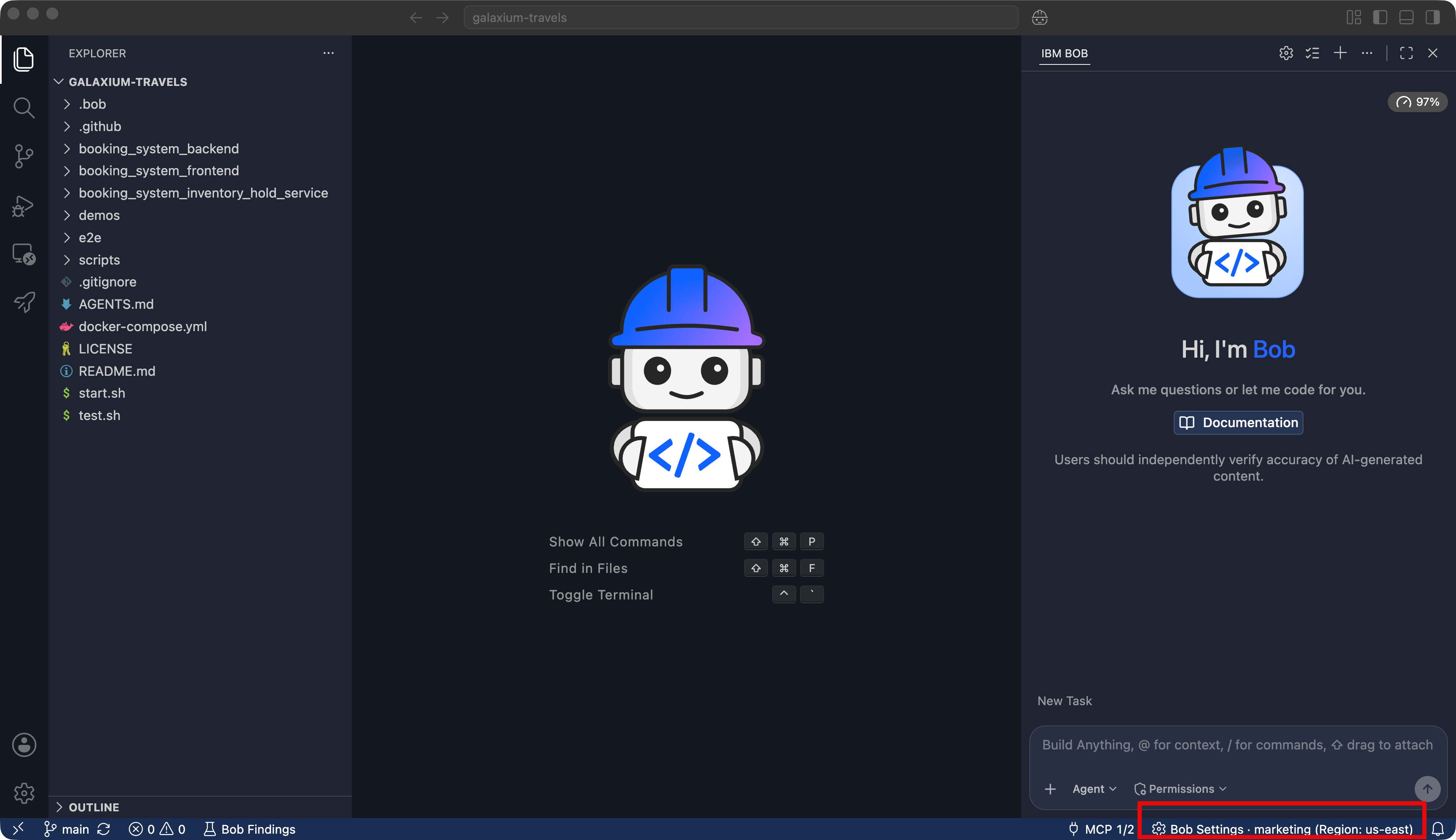Toggle the secondary side bar
1456x840 pixels.
tap(1433, 18)
